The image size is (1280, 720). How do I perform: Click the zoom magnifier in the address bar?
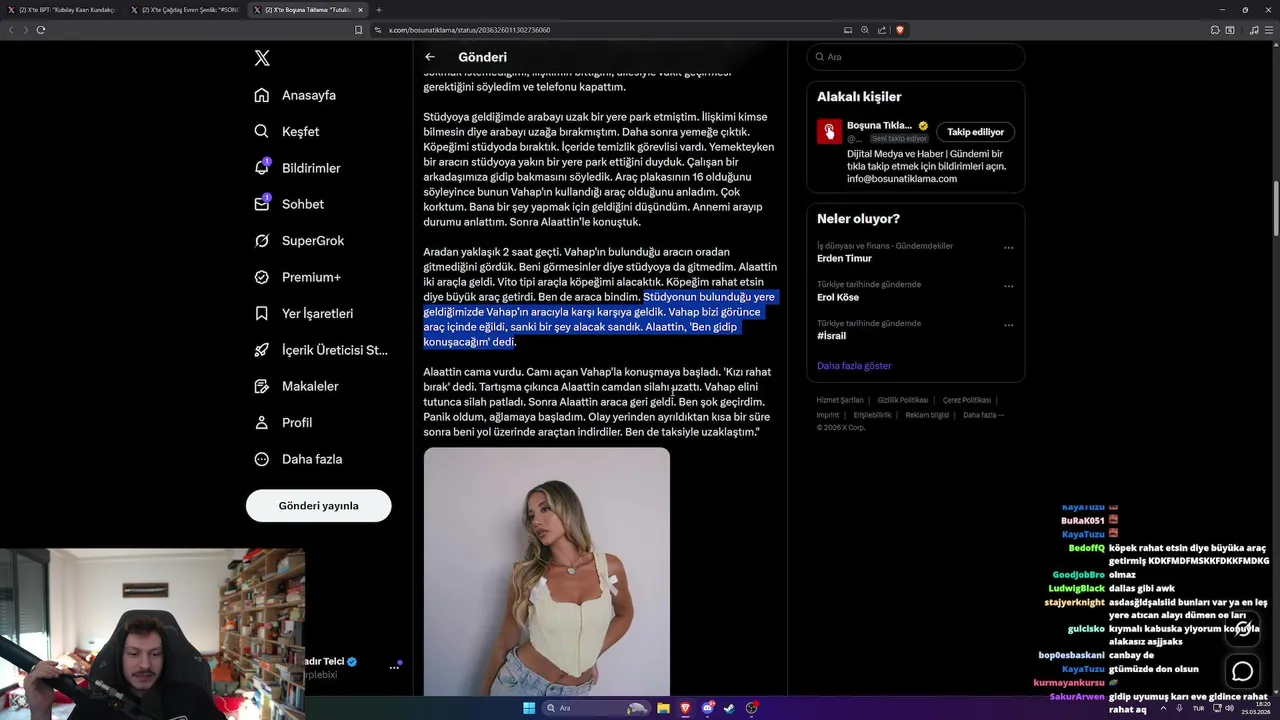point(865,30)
